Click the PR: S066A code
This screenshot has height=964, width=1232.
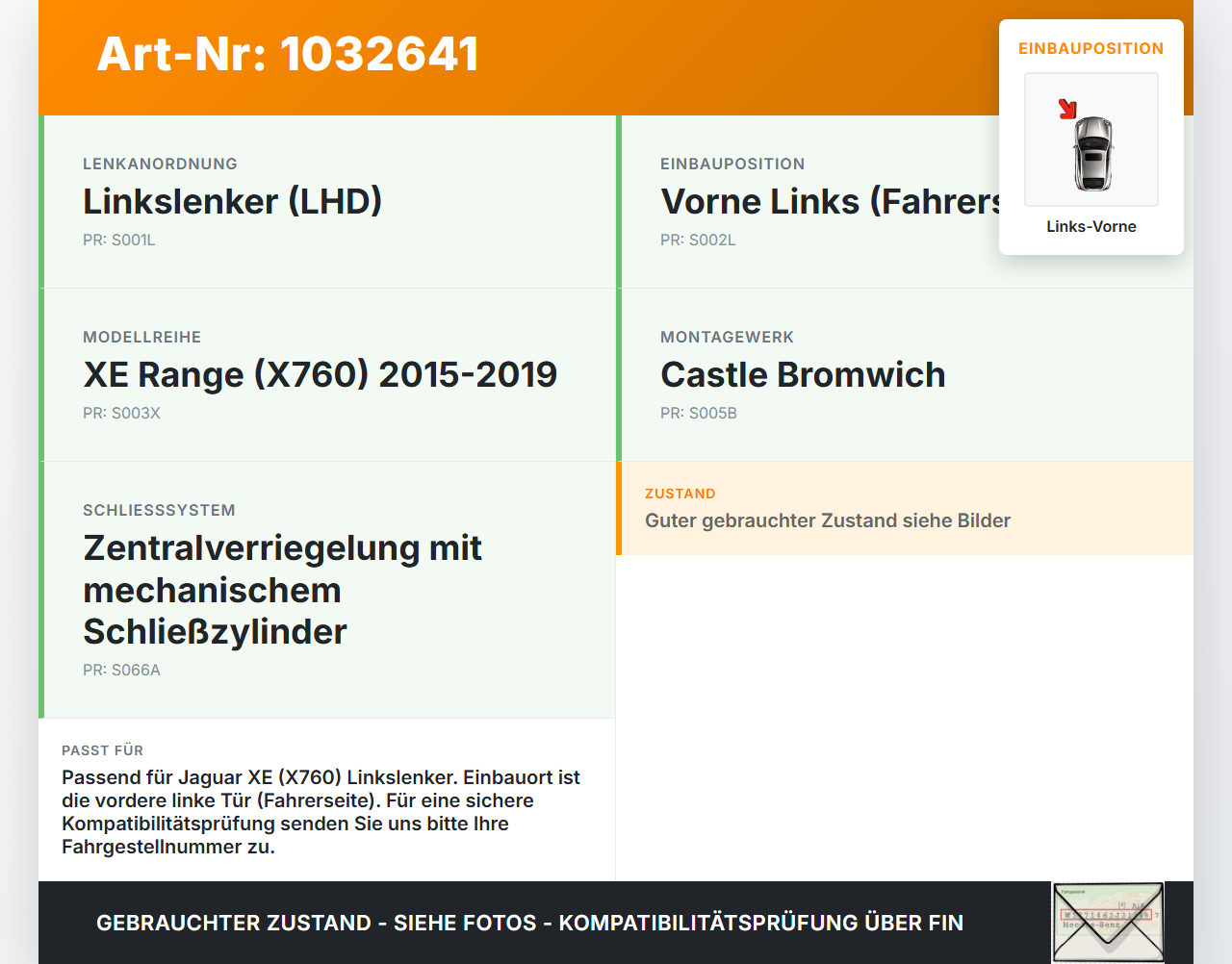coord(121,671)
